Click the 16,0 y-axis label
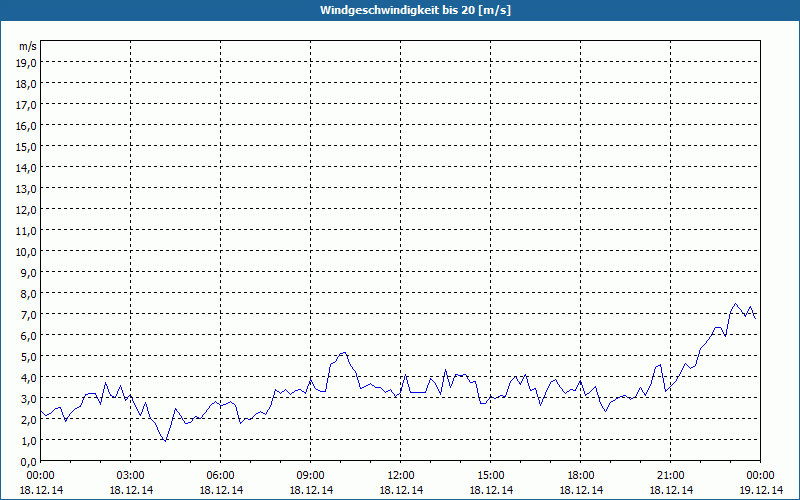Viewport: 800px width, 500px height. [x=26, y=126]
